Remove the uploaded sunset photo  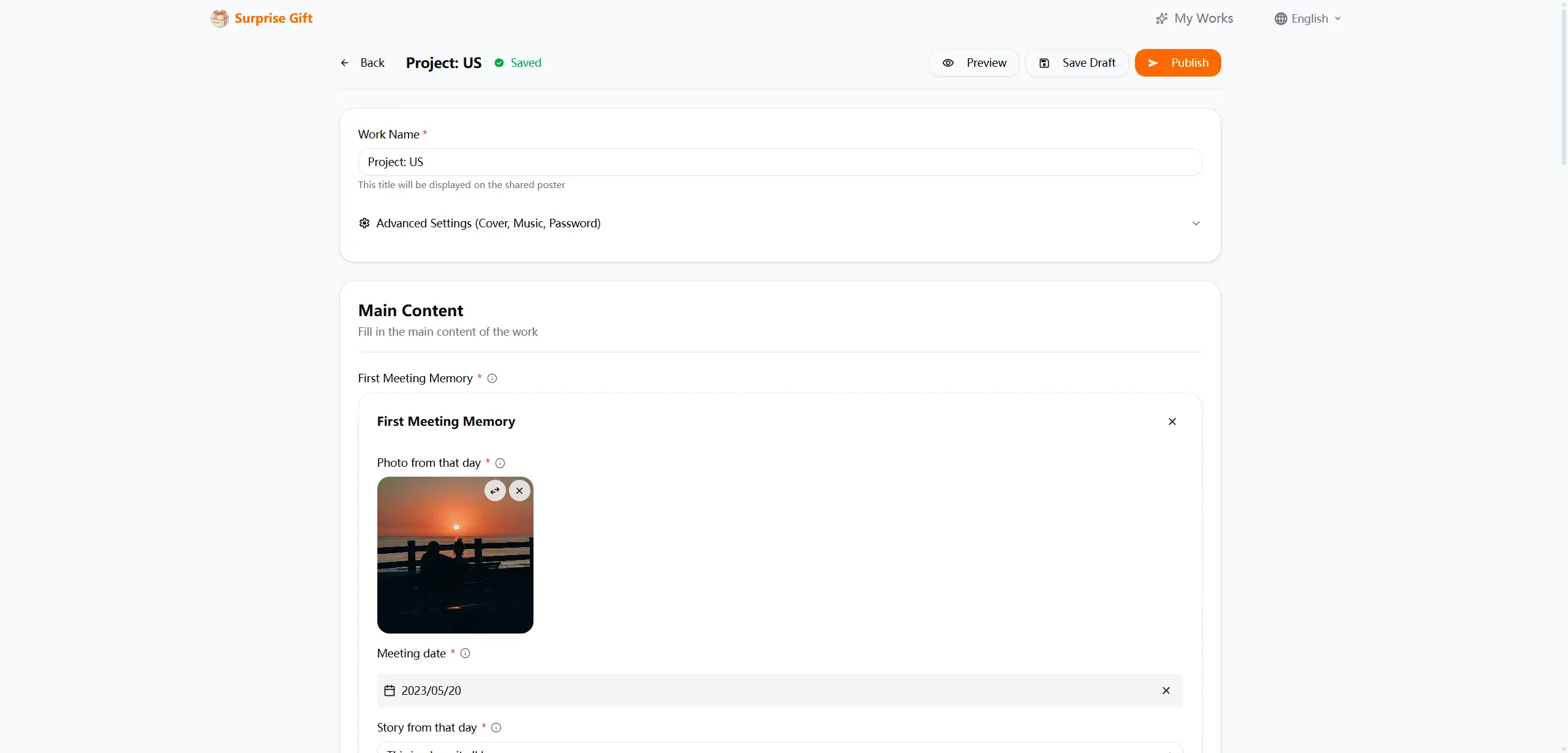click(519, 491)
